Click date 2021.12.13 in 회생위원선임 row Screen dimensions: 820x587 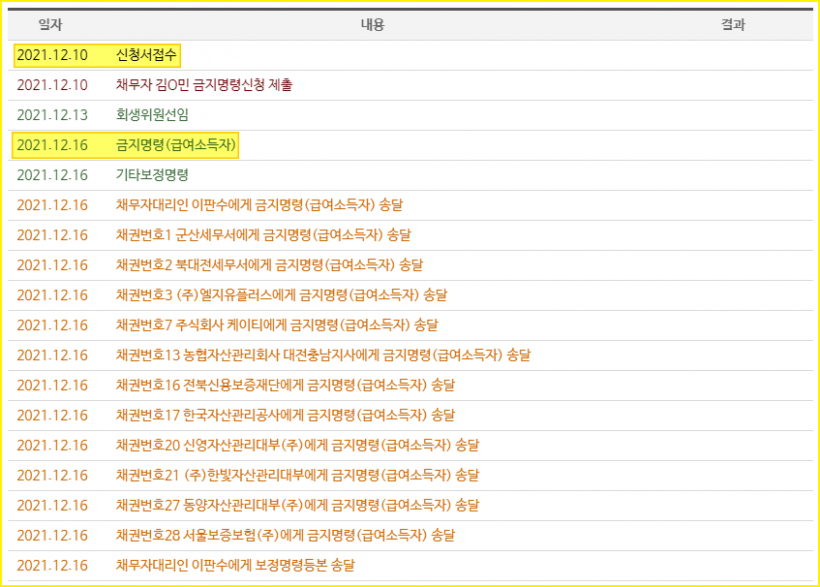coord(52,115)
